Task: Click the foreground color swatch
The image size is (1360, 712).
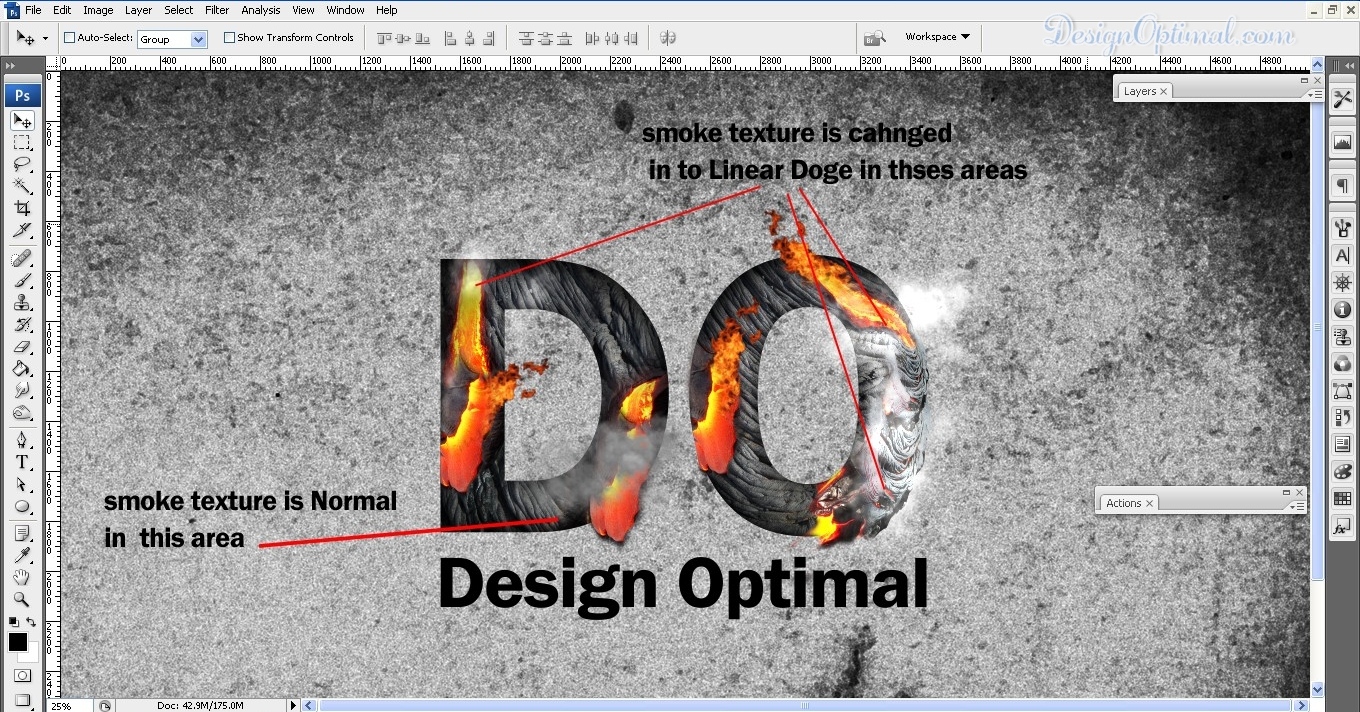Action: click(x=17, y=642)
